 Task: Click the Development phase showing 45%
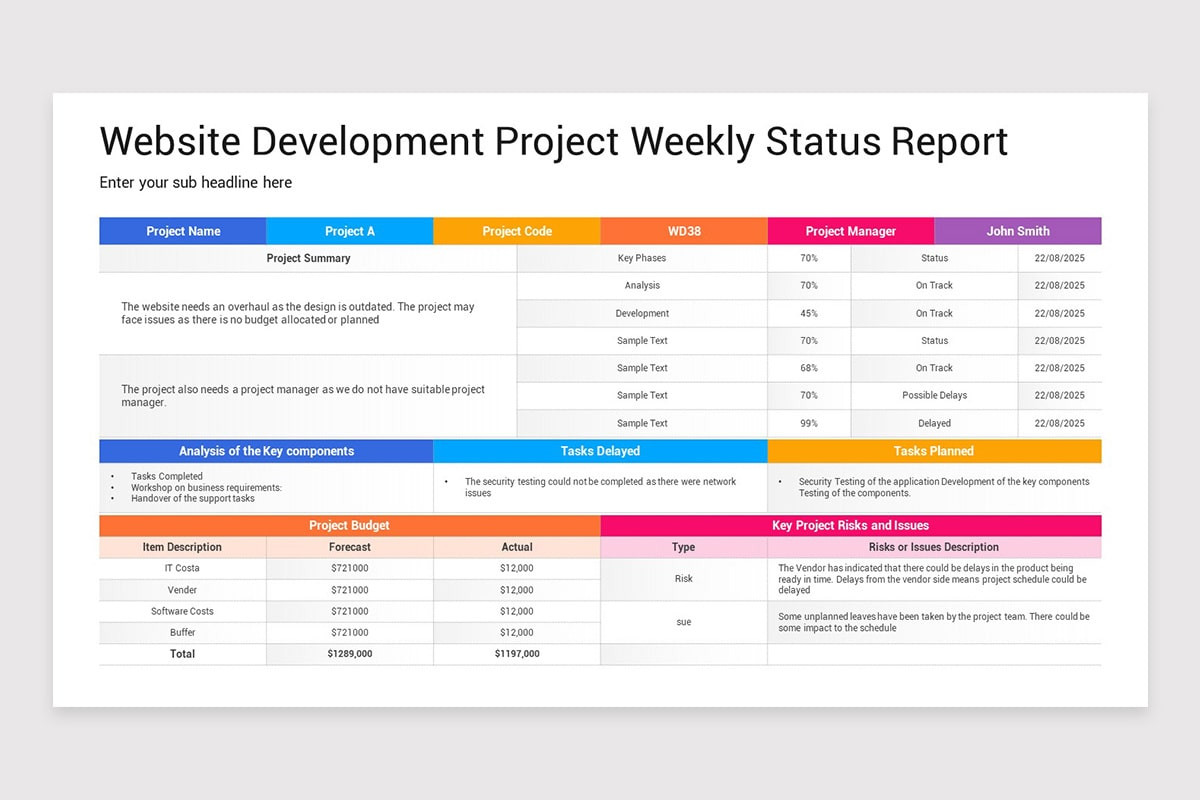point(643,313)
